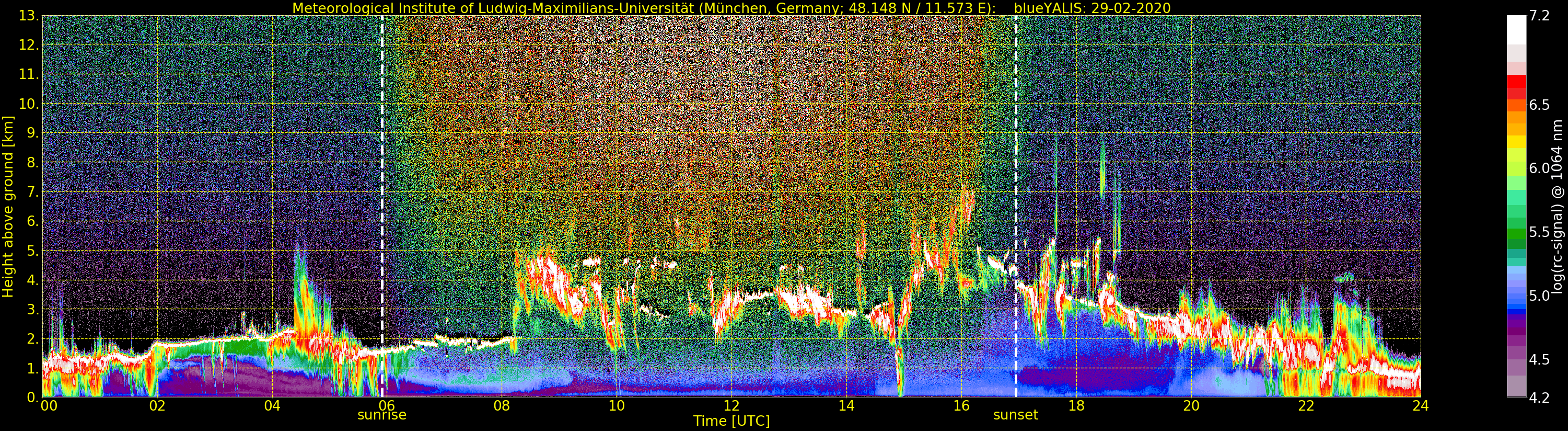Click the time axis tick '02'

pyautogui.click(x=157, y=406)
